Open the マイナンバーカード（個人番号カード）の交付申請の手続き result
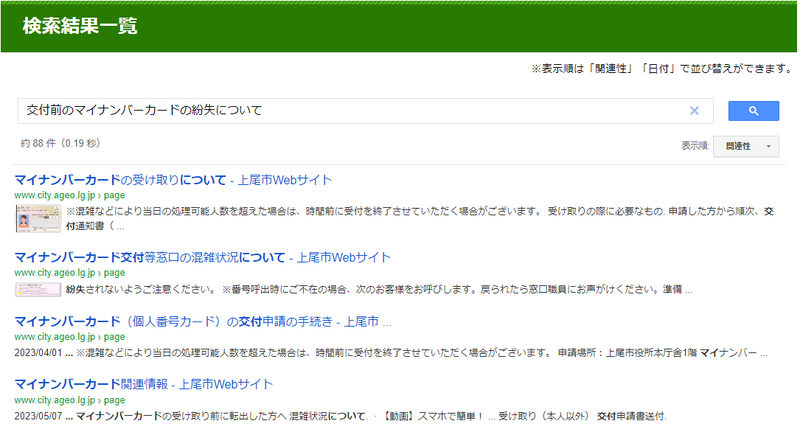This screenshot has width=800, height=432. click(x=202, y=321)
